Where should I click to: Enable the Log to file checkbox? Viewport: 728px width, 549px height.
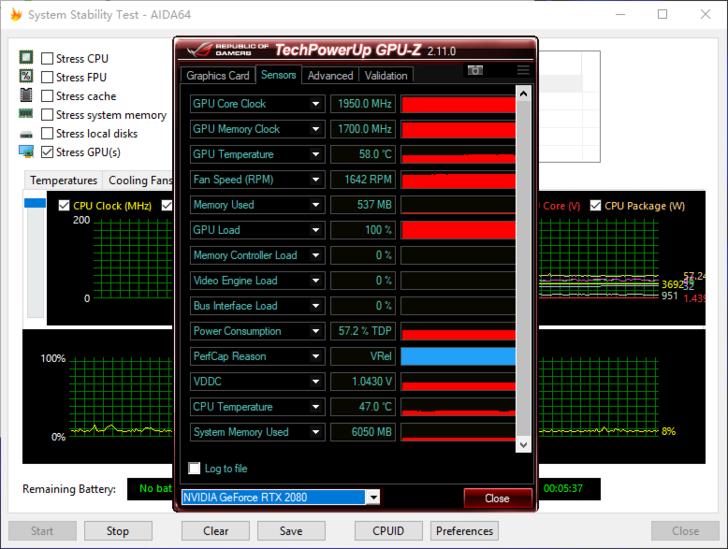[194, 468]
